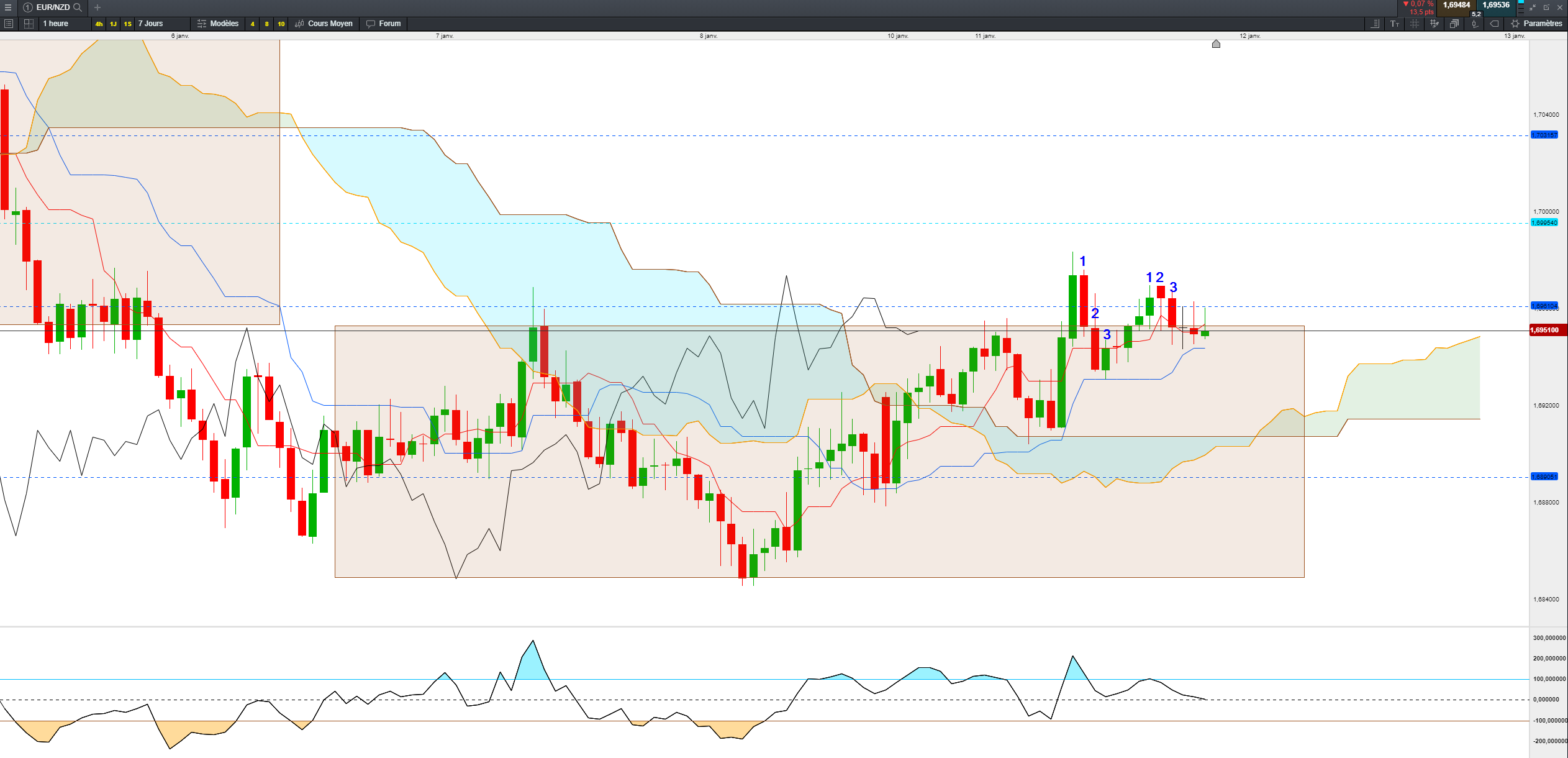Switch to 4h timeframe shortcut
The image size is (1568, 758).
[x=99, y=24]
